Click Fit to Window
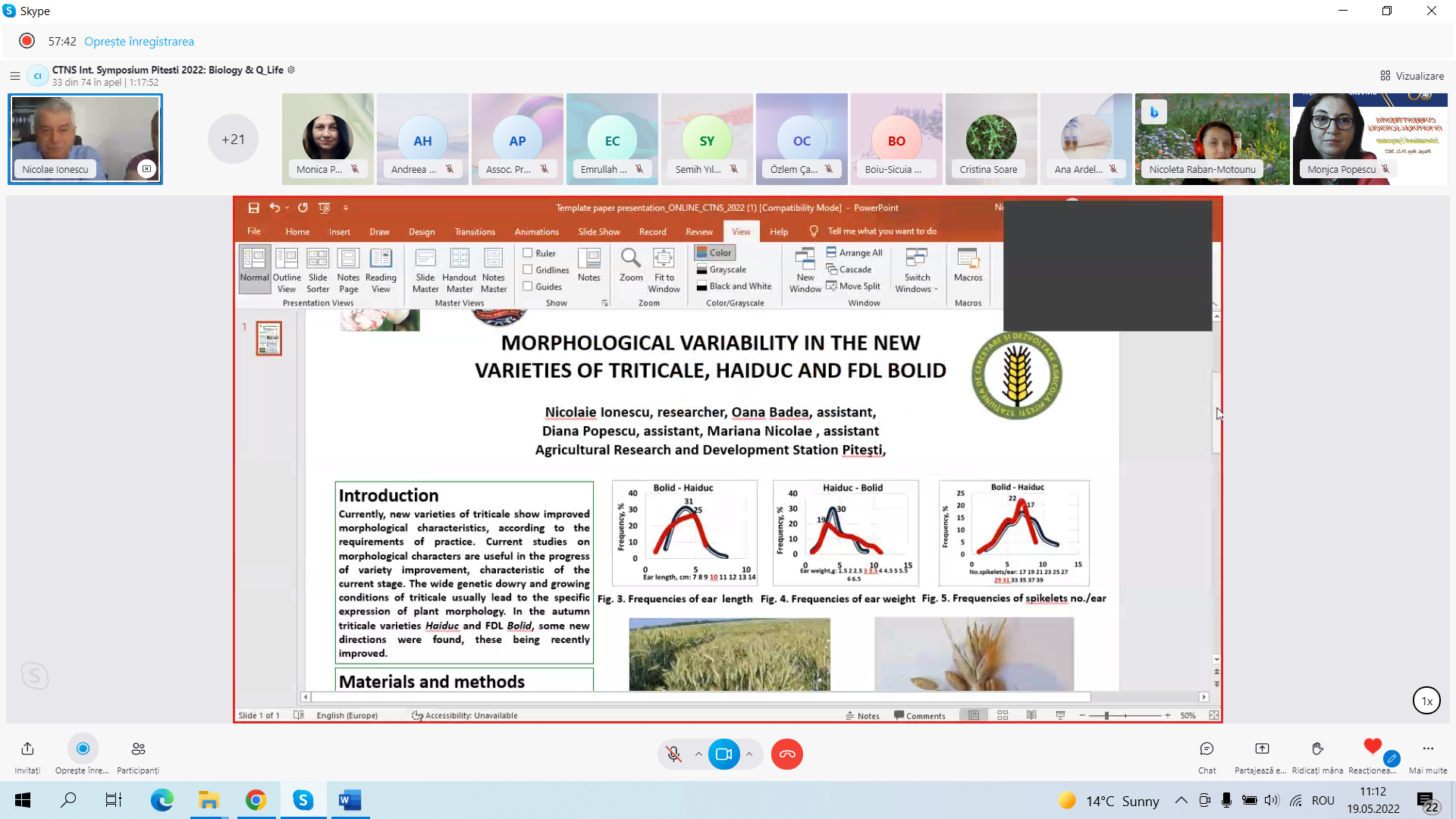This screenshot has height=819, width=1456. 664,270
